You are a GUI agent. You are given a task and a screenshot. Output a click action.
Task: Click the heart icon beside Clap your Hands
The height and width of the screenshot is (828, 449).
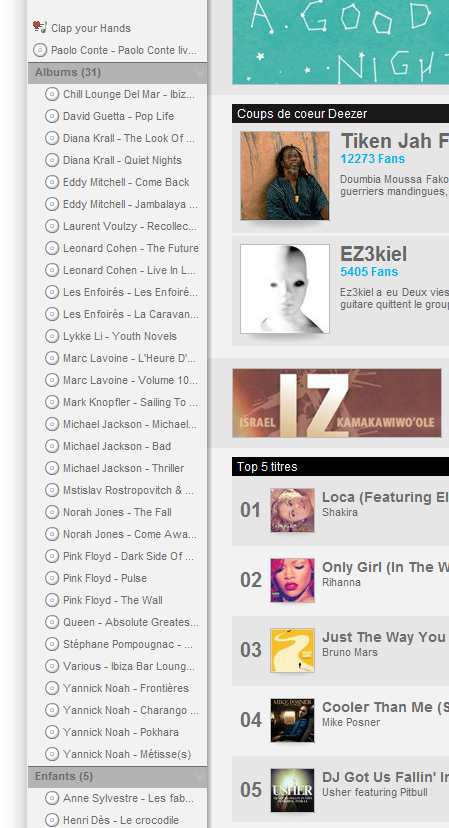(x=40, y=27)
